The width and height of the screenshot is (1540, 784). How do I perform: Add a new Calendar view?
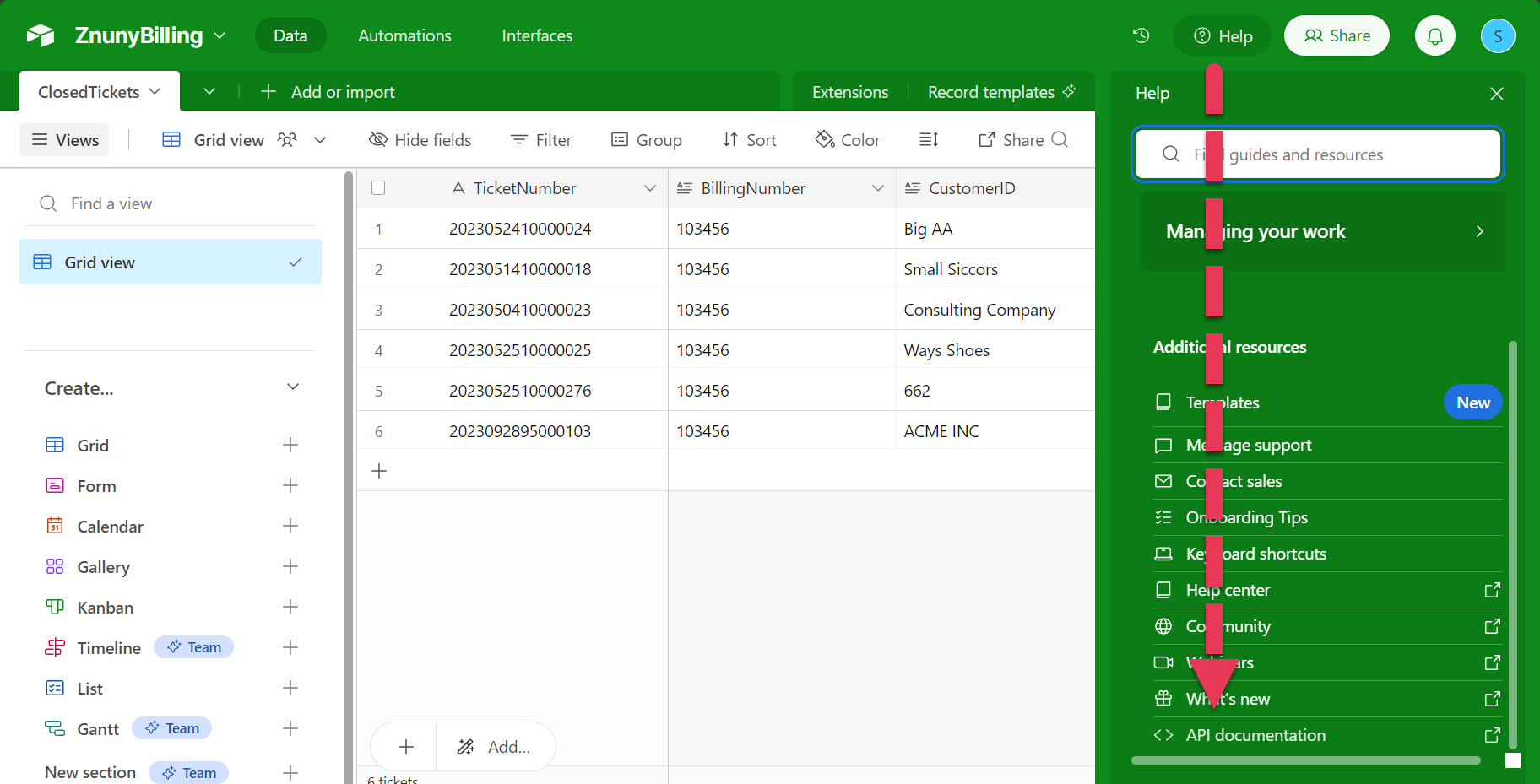tap(290, 526)
